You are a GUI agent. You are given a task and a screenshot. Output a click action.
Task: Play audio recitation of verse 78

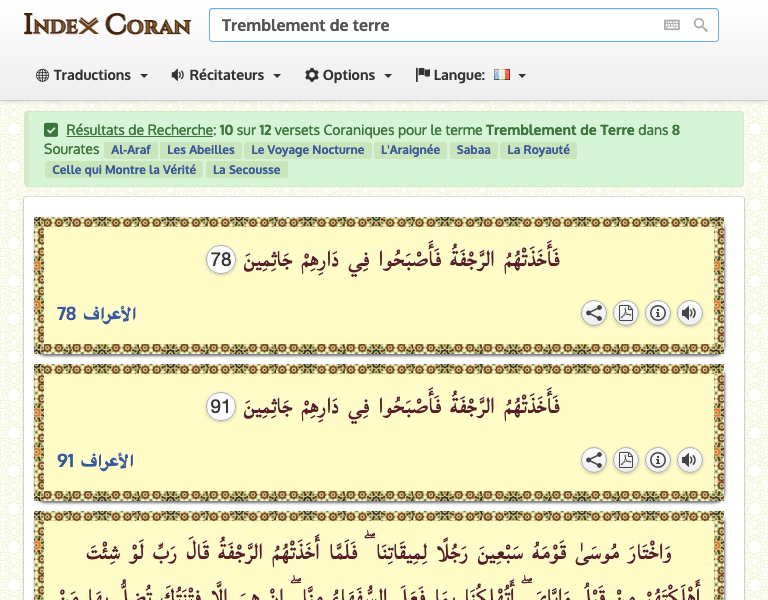pos(689,313)
